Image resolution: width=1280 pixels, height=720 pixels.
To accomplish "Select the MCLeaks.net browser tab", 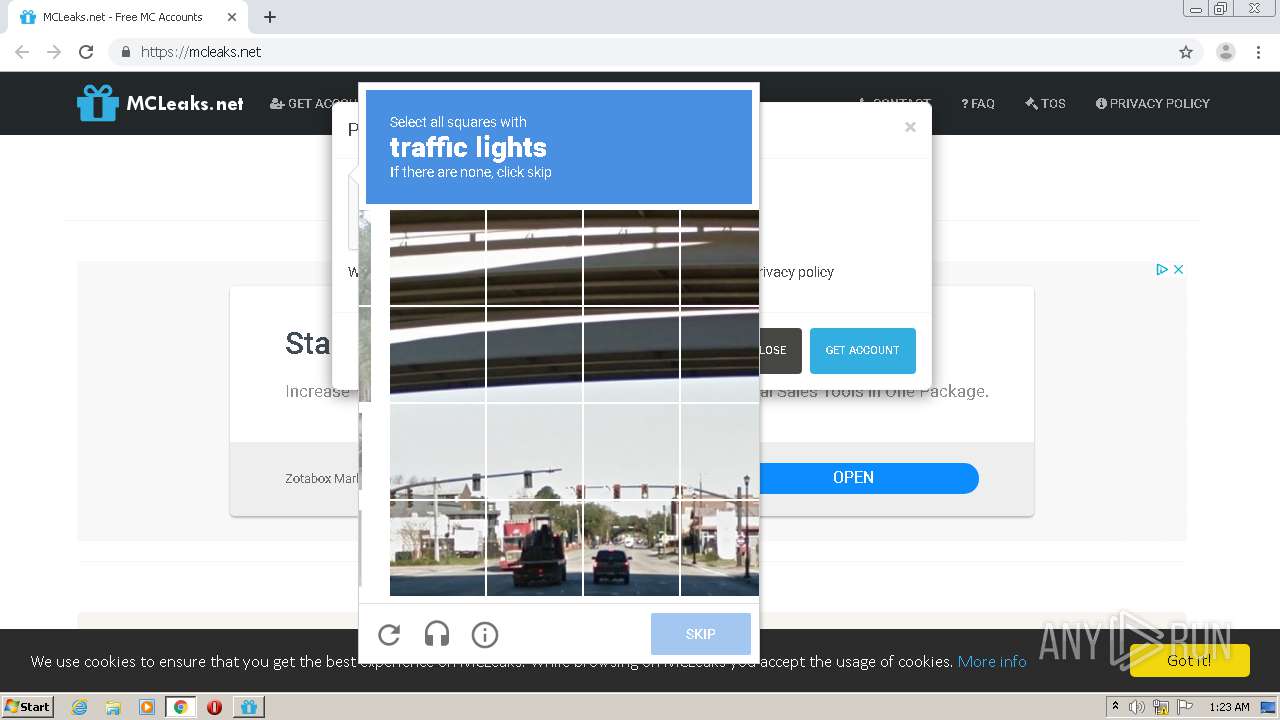I will (x=128, y=17).
